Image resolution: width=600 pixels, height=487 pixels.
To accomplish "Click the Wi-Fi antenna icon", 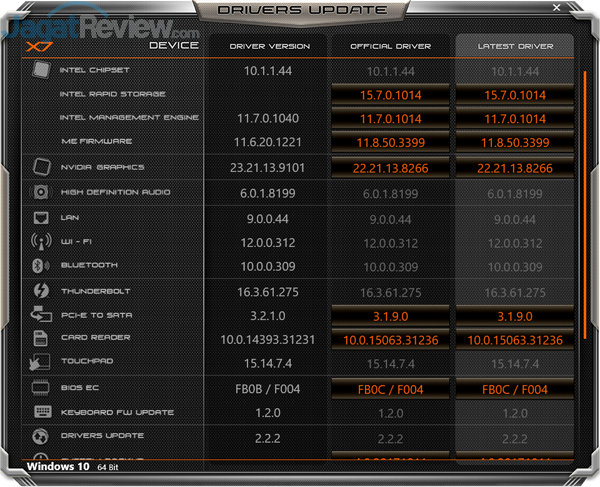I will (41, 241).
